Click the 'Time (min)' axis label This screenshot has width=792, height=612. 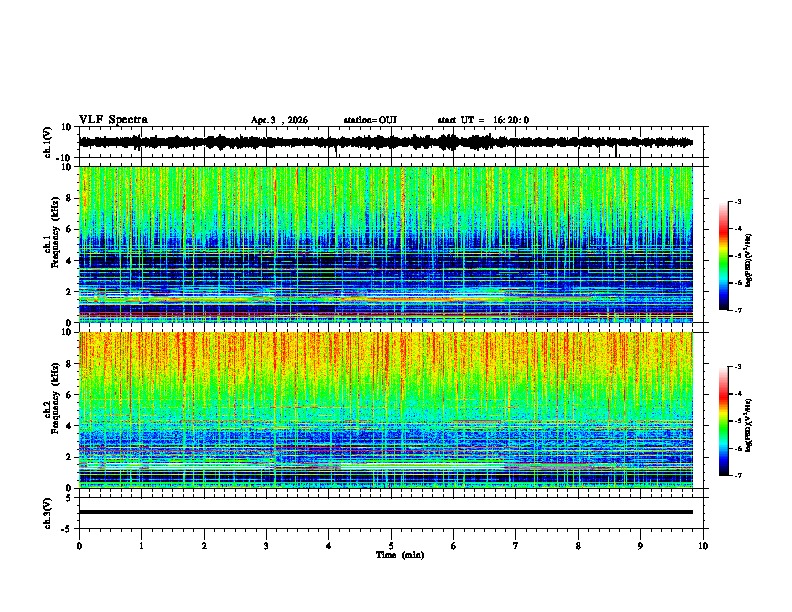[400, 555]
